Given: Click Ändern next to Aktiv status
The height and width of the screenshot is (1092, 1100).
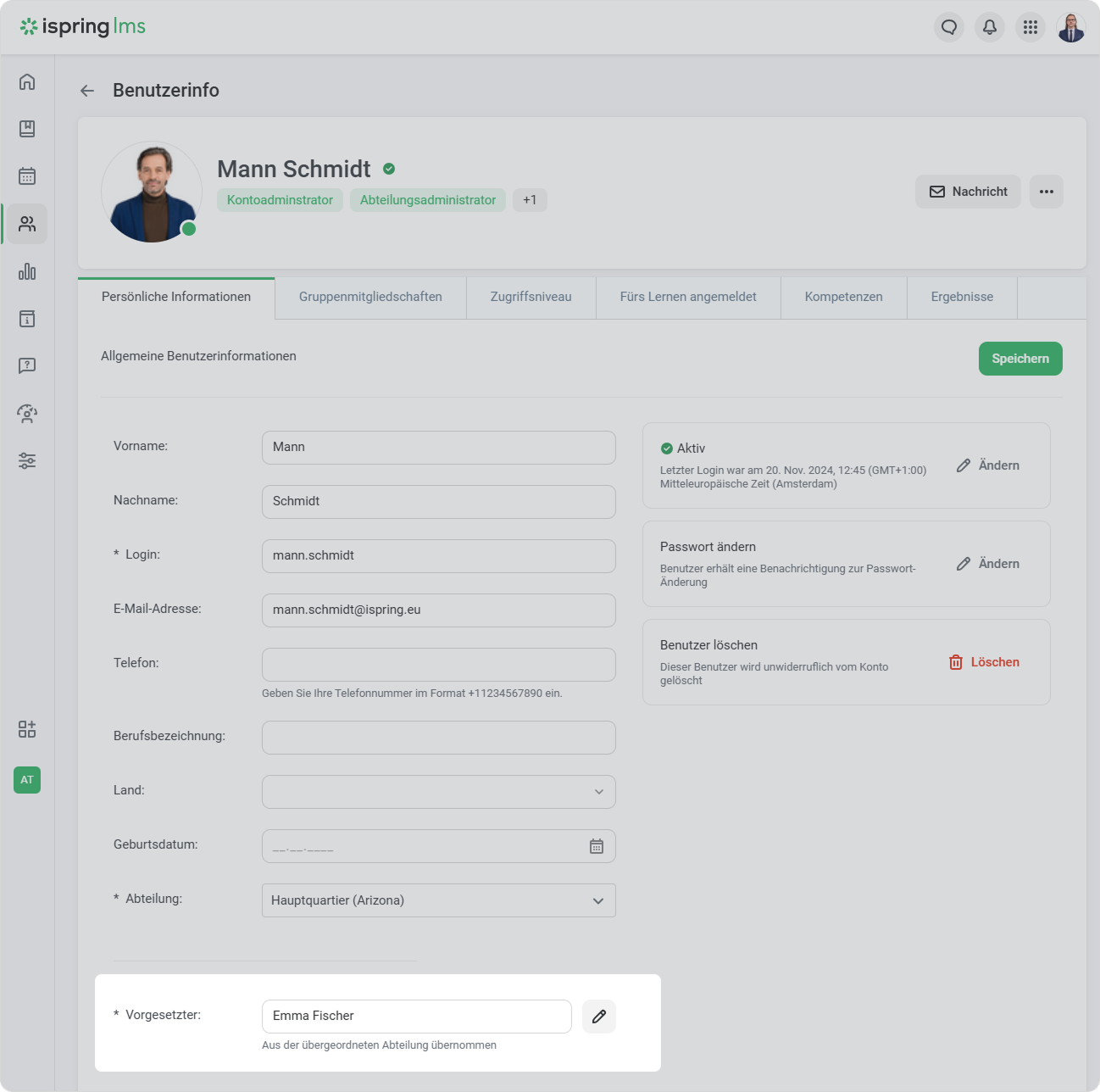Looking at the screenshot, I should tap(988, 465).
